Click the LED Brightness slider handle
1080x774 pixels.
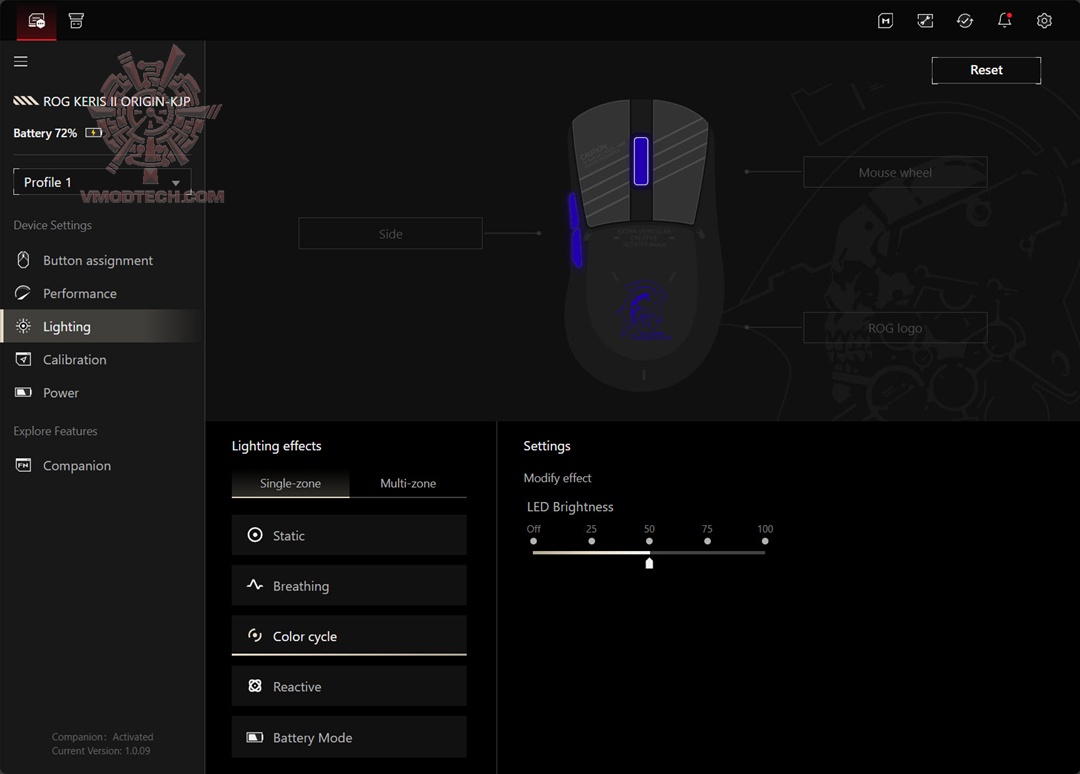point(649,563)
